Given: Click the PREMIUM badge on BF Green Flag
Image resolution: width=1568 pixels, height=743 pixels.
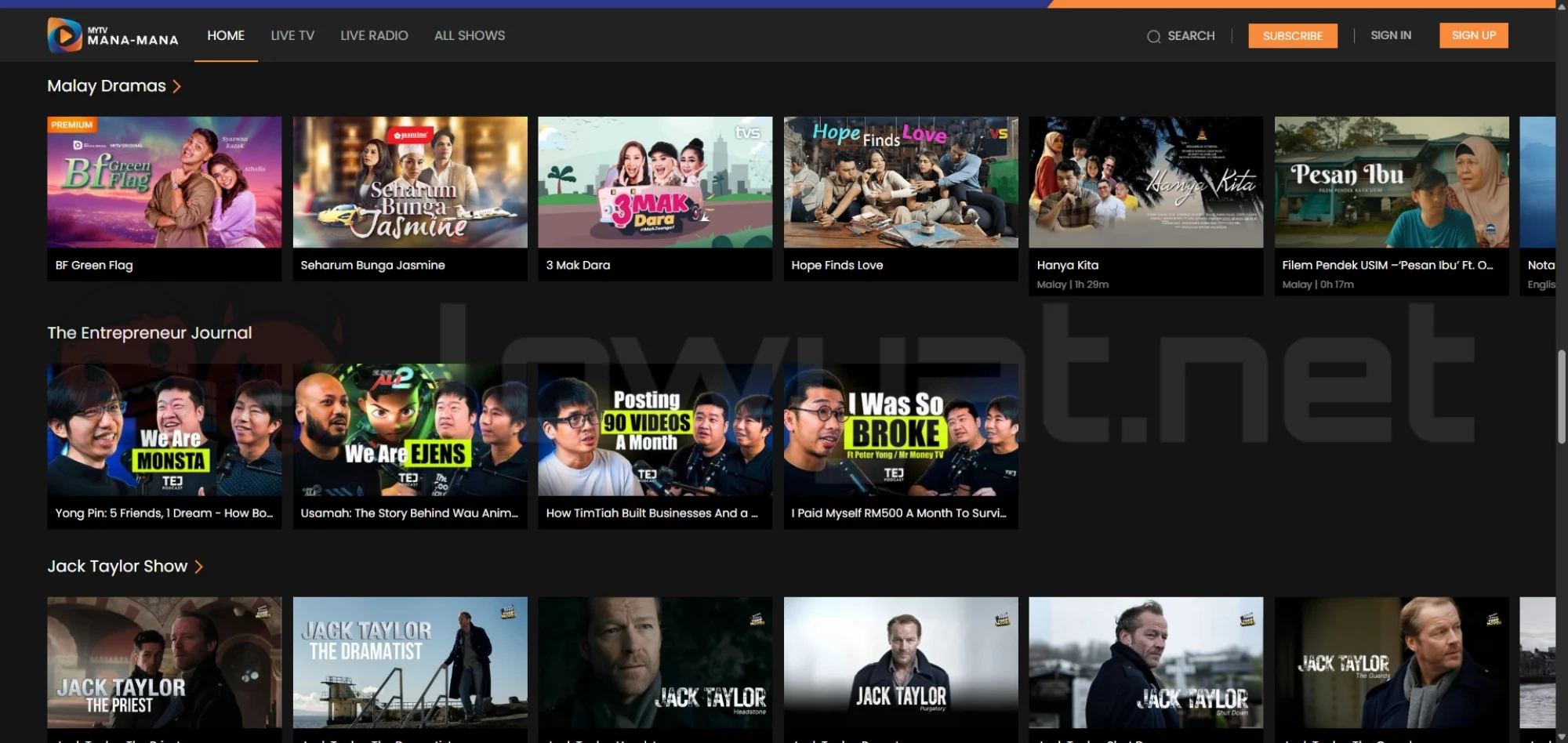Looking at the screenshot, I should (x=71, y=125).
